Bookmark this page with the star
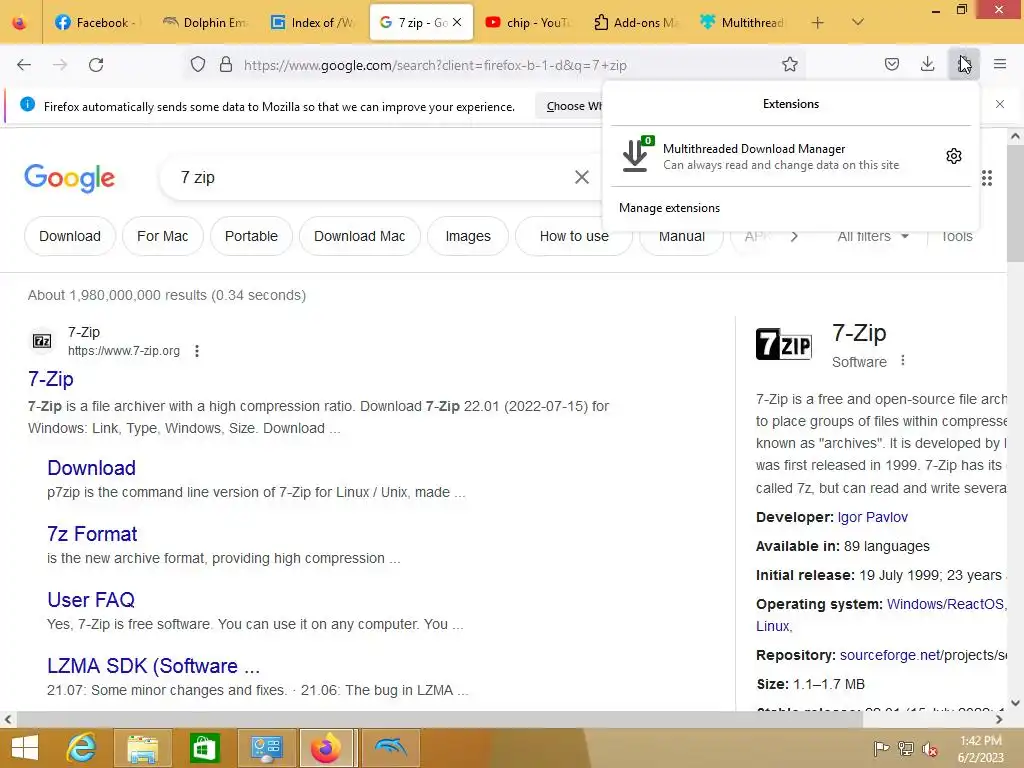The height and width of the screenshot is (768, 1024). [790, 64]
